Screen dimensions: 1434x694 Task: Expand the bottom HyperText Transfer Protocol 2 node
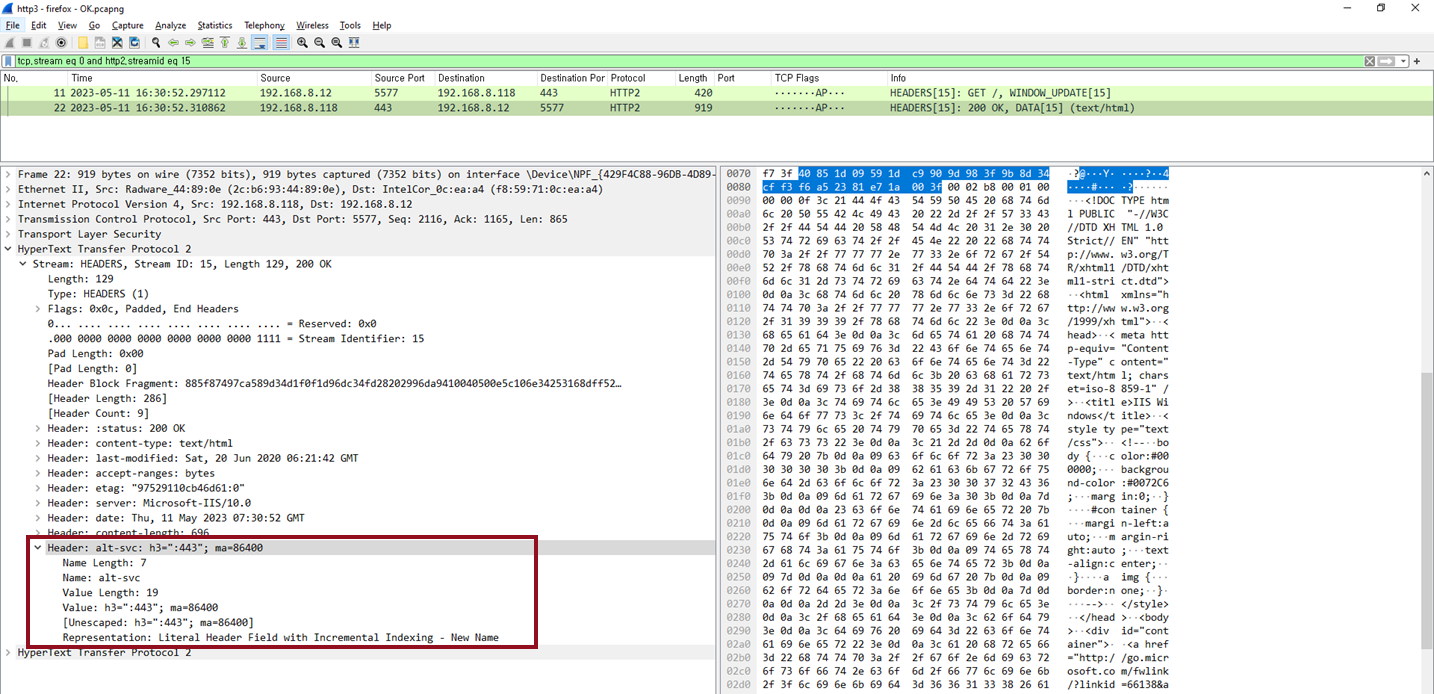9,652
